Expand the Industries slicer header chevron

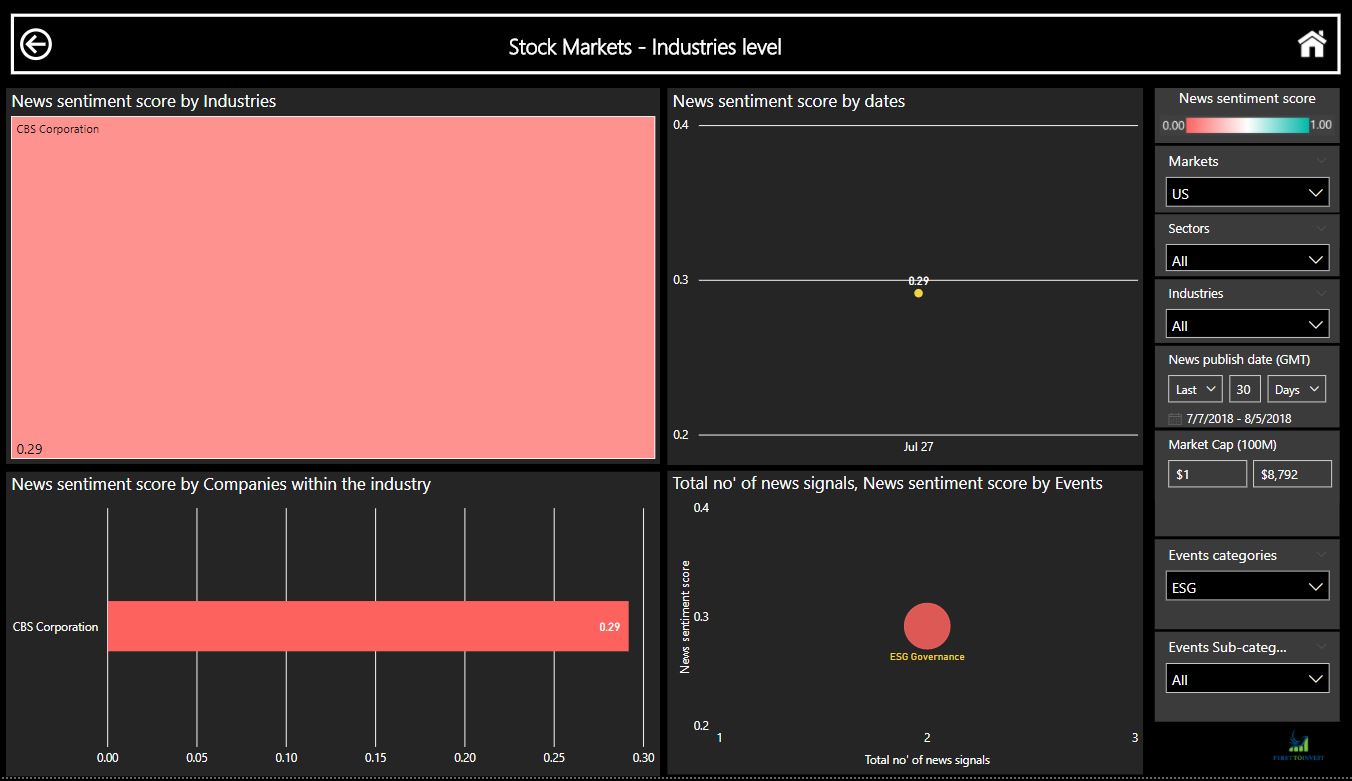pyautogui.click(x=1322, y=294)
